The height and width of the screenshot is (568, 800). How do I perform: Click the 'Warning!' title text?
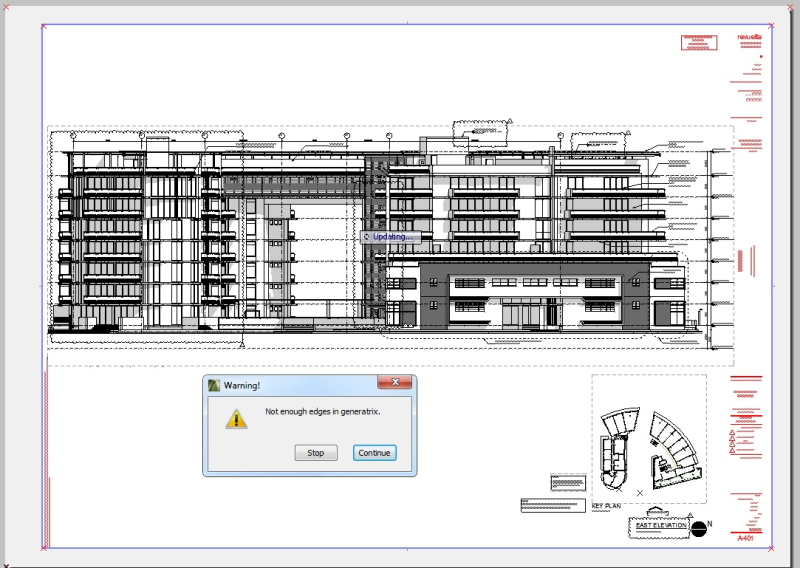242,385
